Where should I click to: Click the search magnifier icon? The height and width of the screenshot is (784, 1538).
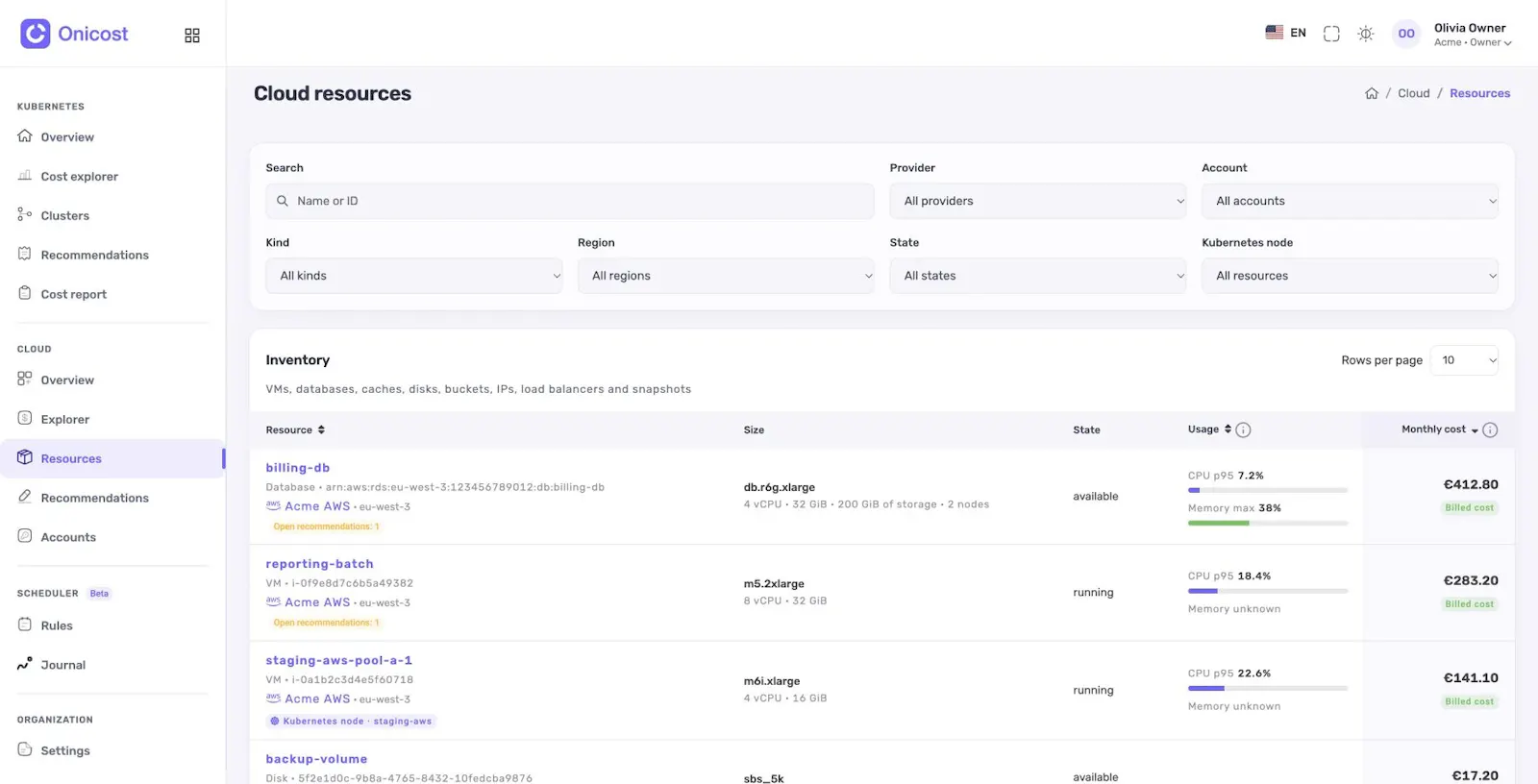(x=283, y=202)
